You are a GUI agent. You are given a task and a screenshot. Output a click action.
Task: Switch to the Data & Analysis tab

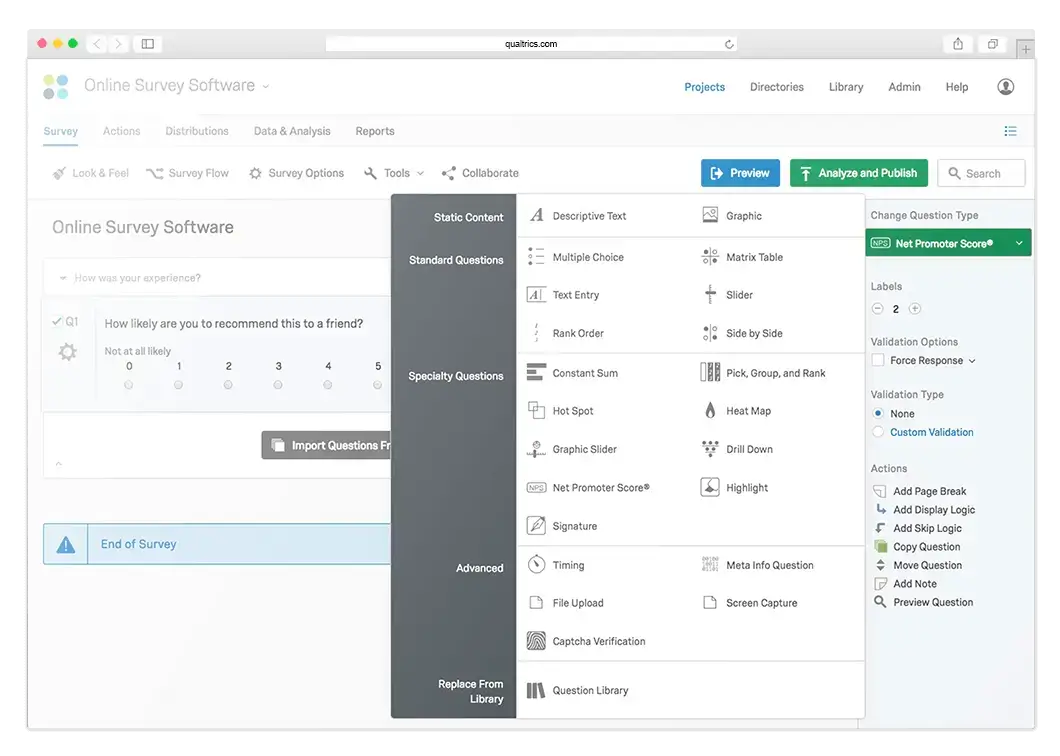pos(291,131)
